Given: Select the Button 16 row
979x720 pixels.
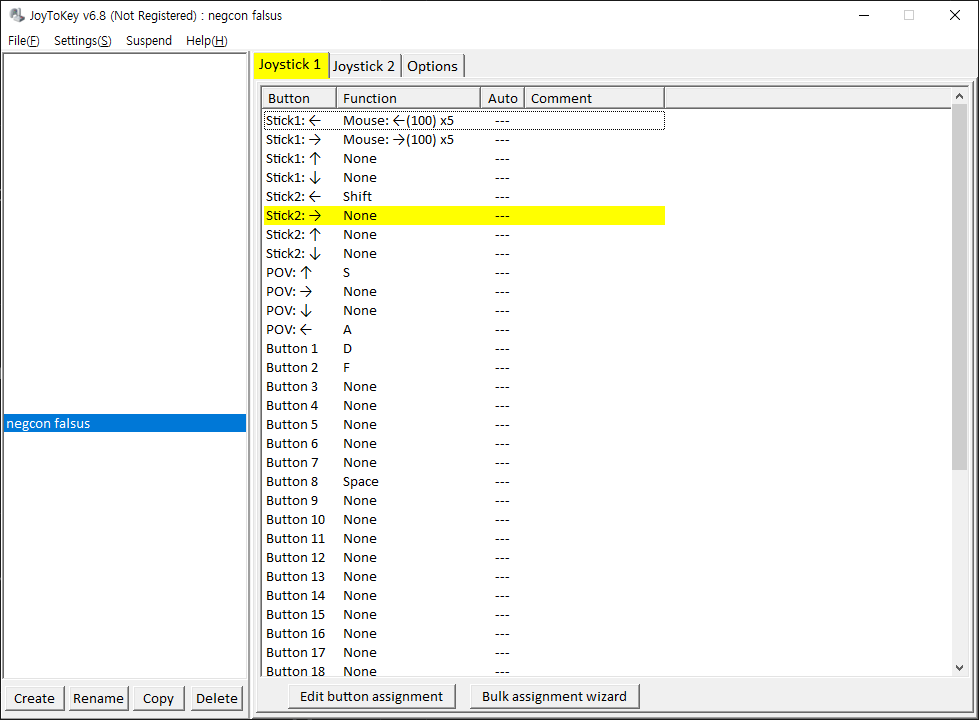Looking at the screenshot, I should tap(464, 634).
